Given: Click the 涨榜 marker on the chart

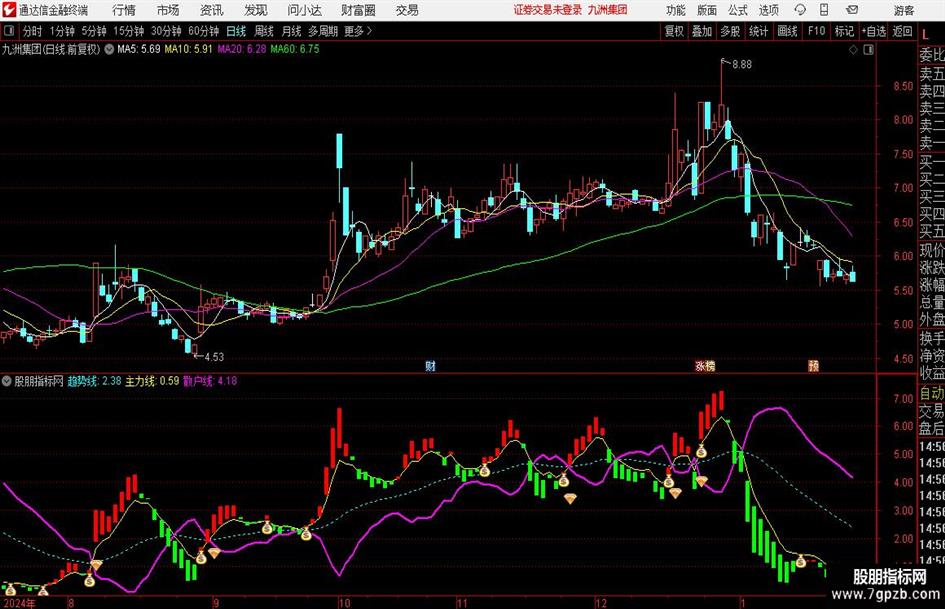Looking at the screenshot, I should coord(705,365).
